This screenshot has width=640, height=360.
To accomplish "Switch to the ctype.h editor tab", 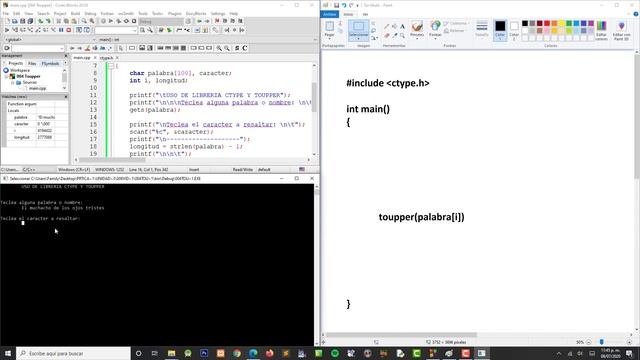I will [x=106, y=58].
